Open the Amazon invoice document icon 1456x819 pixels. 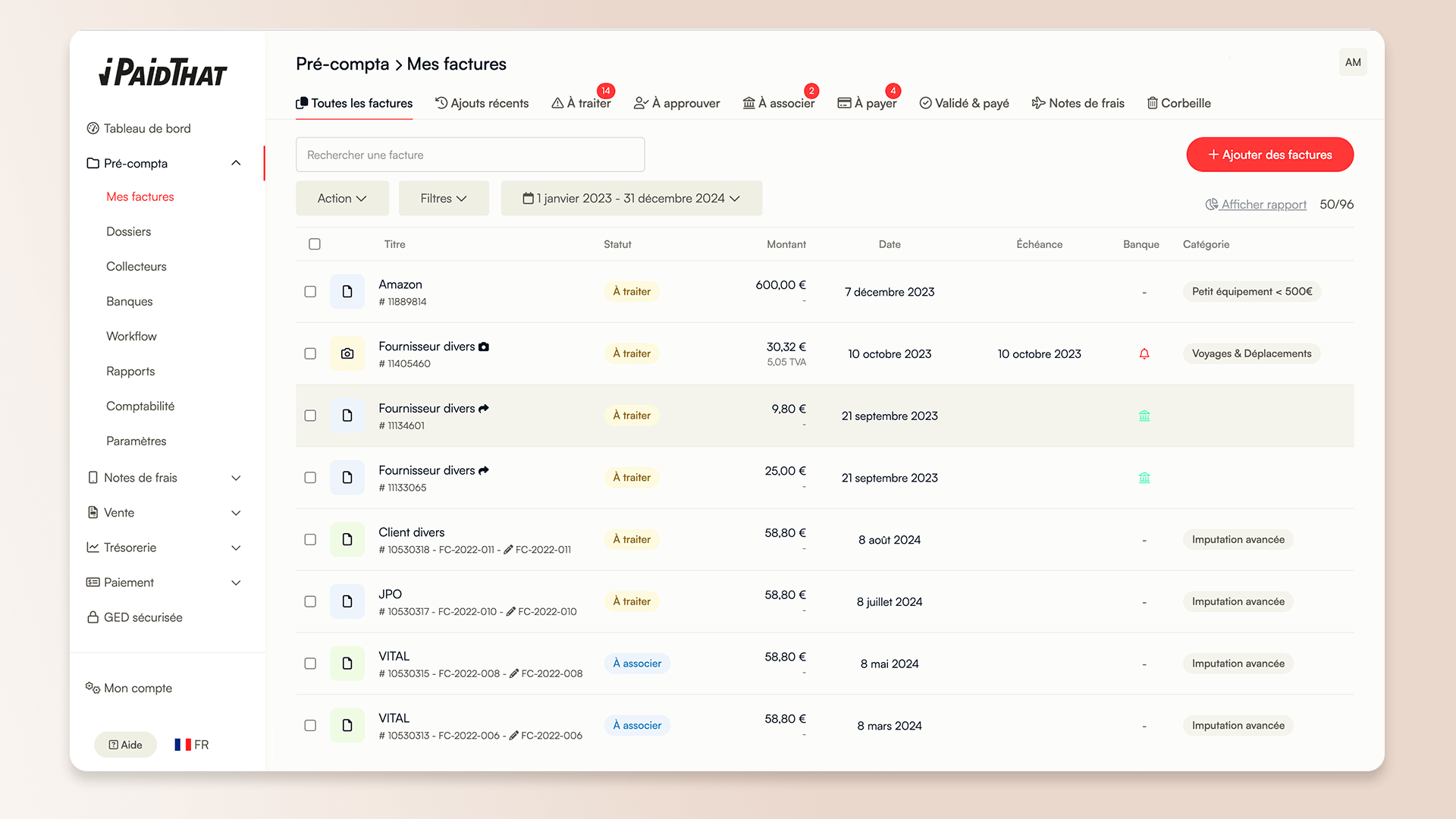click(x=347, y=292)
